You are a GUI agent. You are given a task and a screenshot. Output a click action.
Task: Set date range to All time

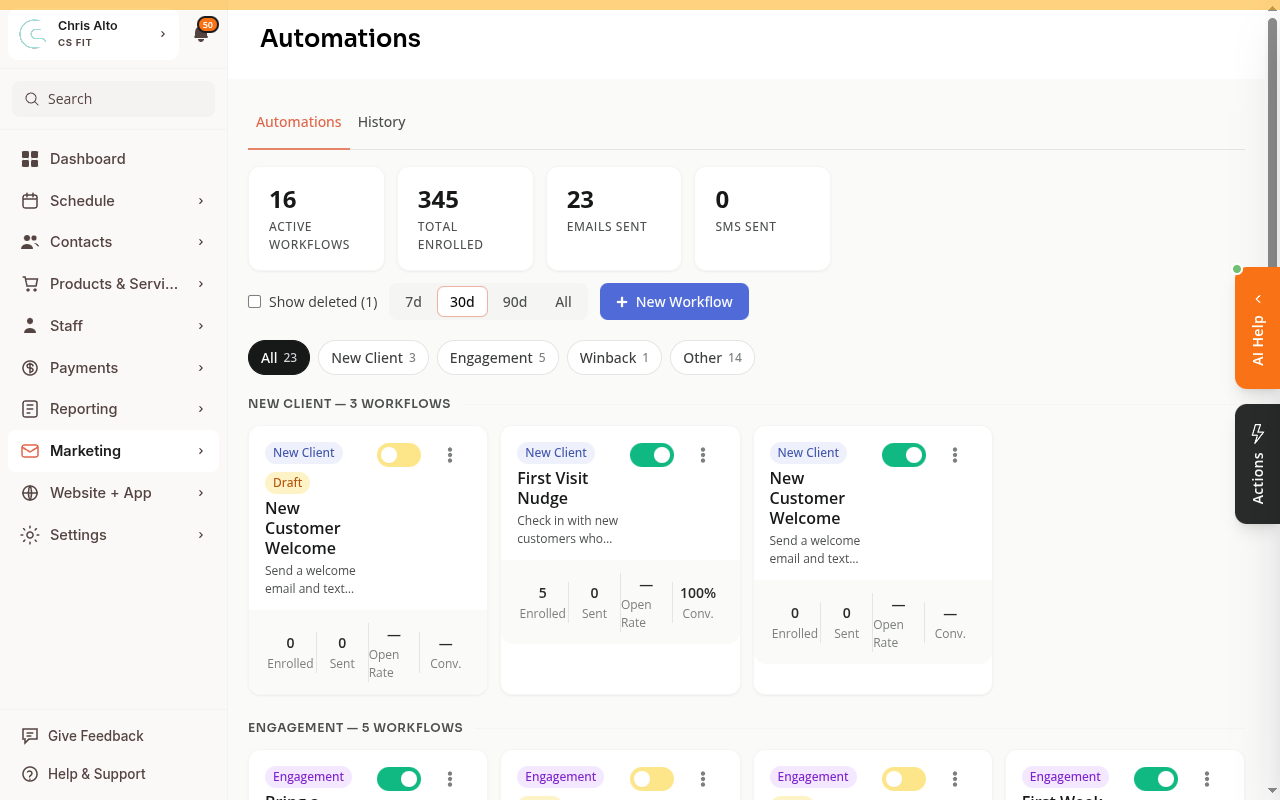[563, 302]
